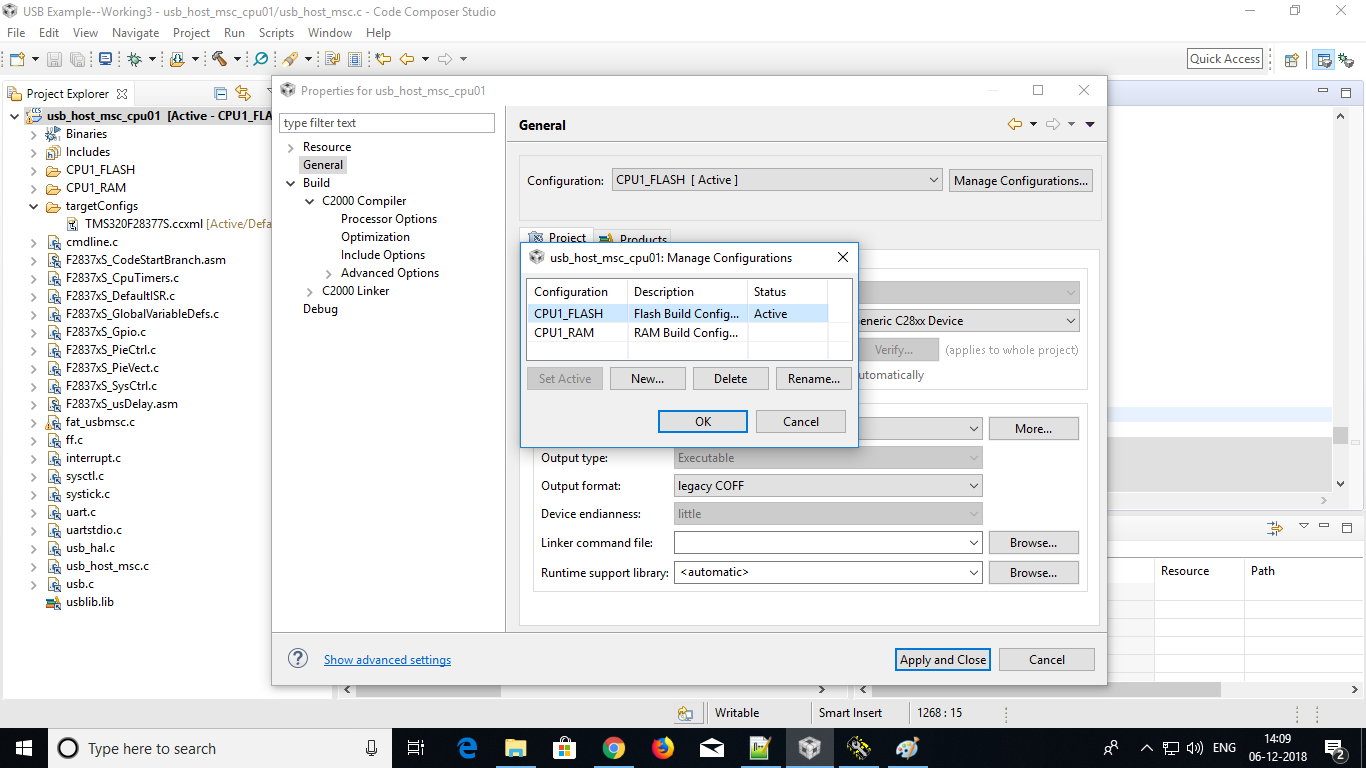Open the Configuration combo box showing CPU1_FLASH
Image resolution: width=1366 pixels, height=768 pixels.
pyautogui.click(x=777, y=180)
